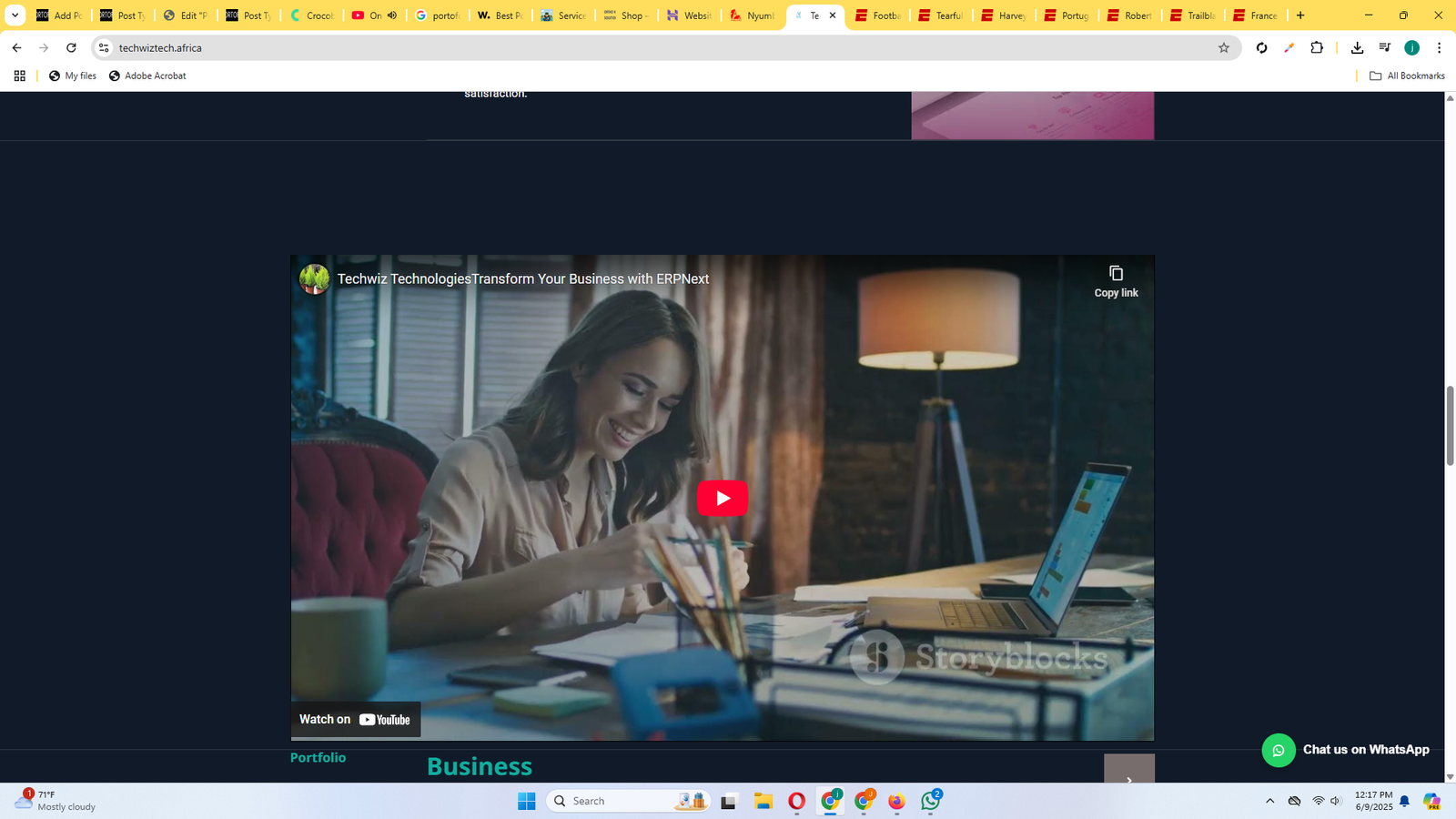Screen dimensions: 1456x819
Task: Reload the current page
Action: click(x=71, y=47)
